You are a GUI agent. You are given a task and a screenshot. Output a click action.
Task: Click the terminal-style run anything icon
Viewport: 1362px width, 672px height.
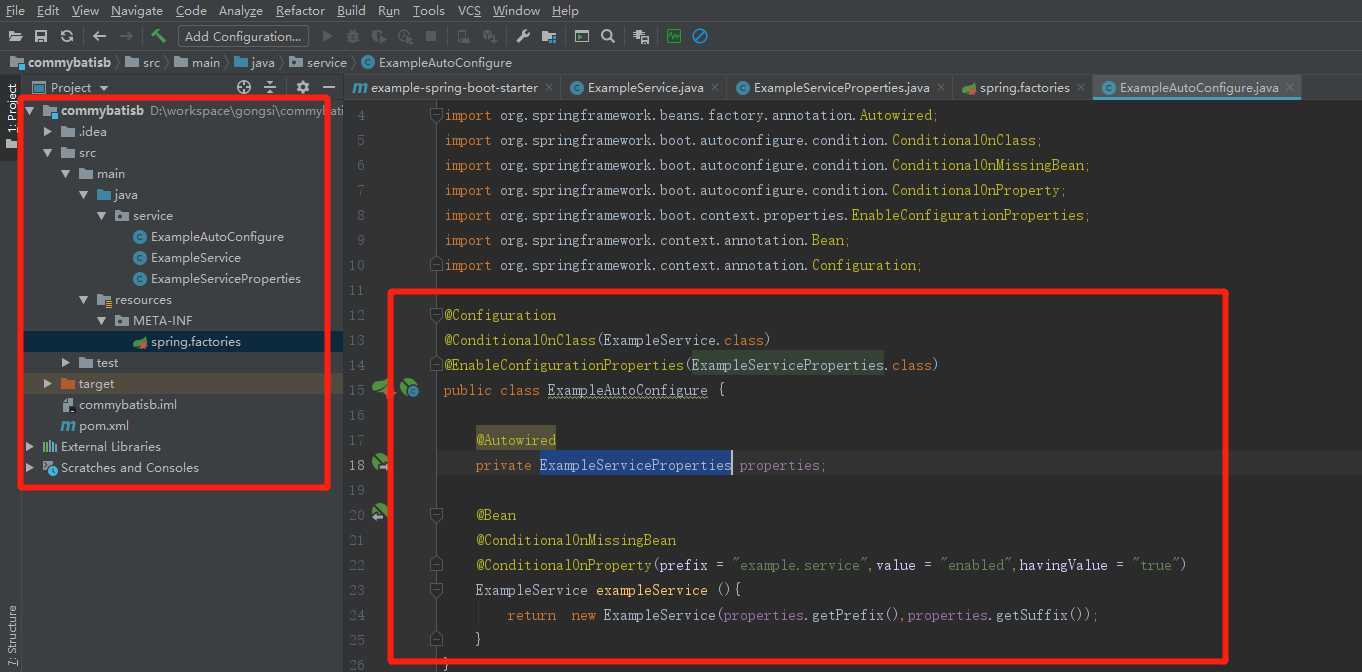pyautogui.click(x=582, y=36)
